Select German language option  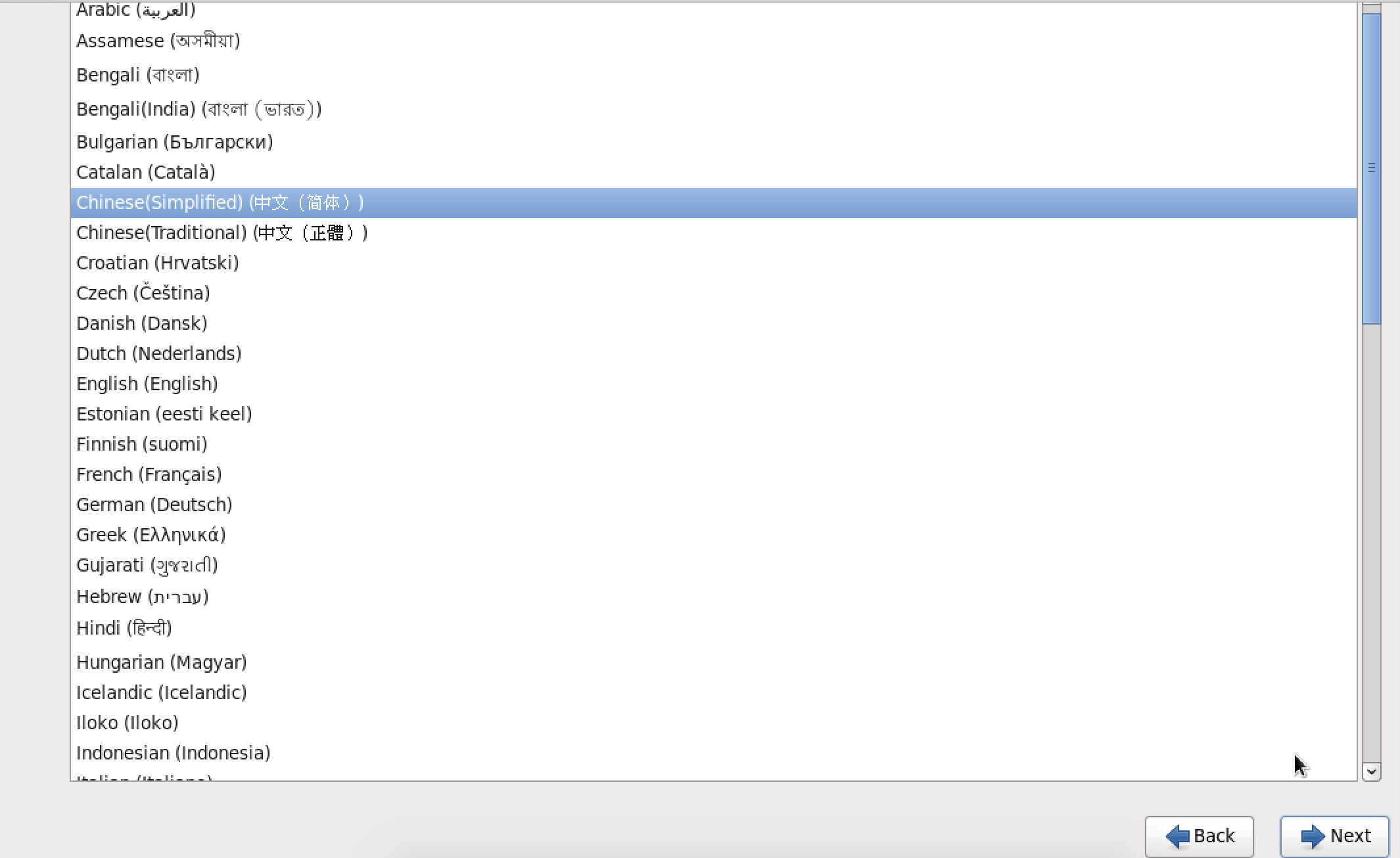click(155, 504)
